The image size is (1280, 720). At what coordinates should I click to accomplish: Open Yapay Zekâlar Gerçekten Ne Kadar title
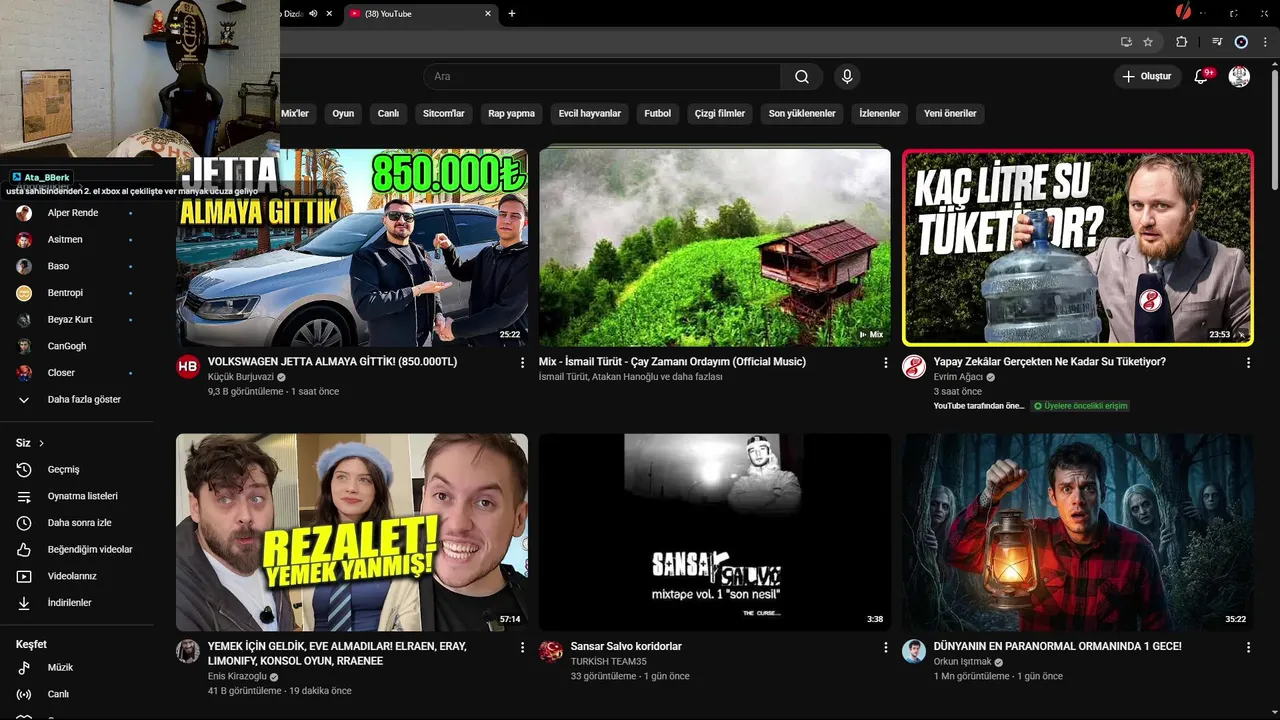1050,362
